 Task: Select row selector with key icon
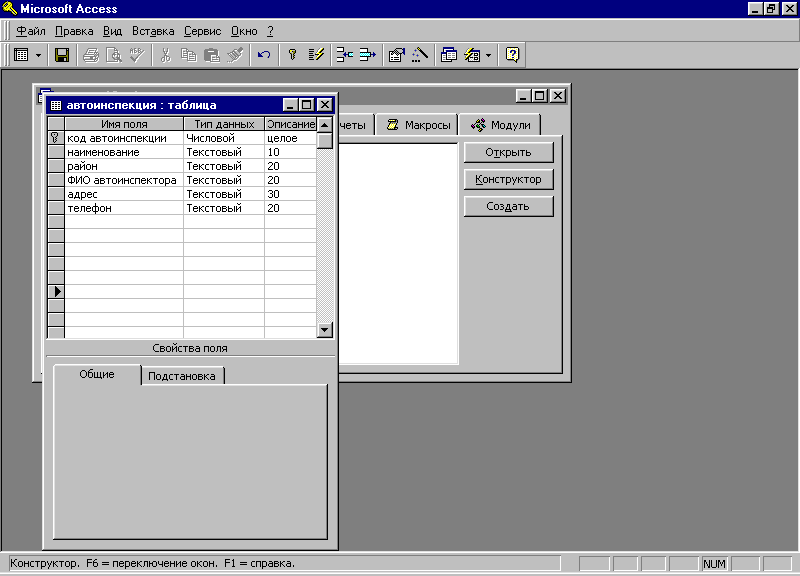pyautogui.click(x=56, y=138)
